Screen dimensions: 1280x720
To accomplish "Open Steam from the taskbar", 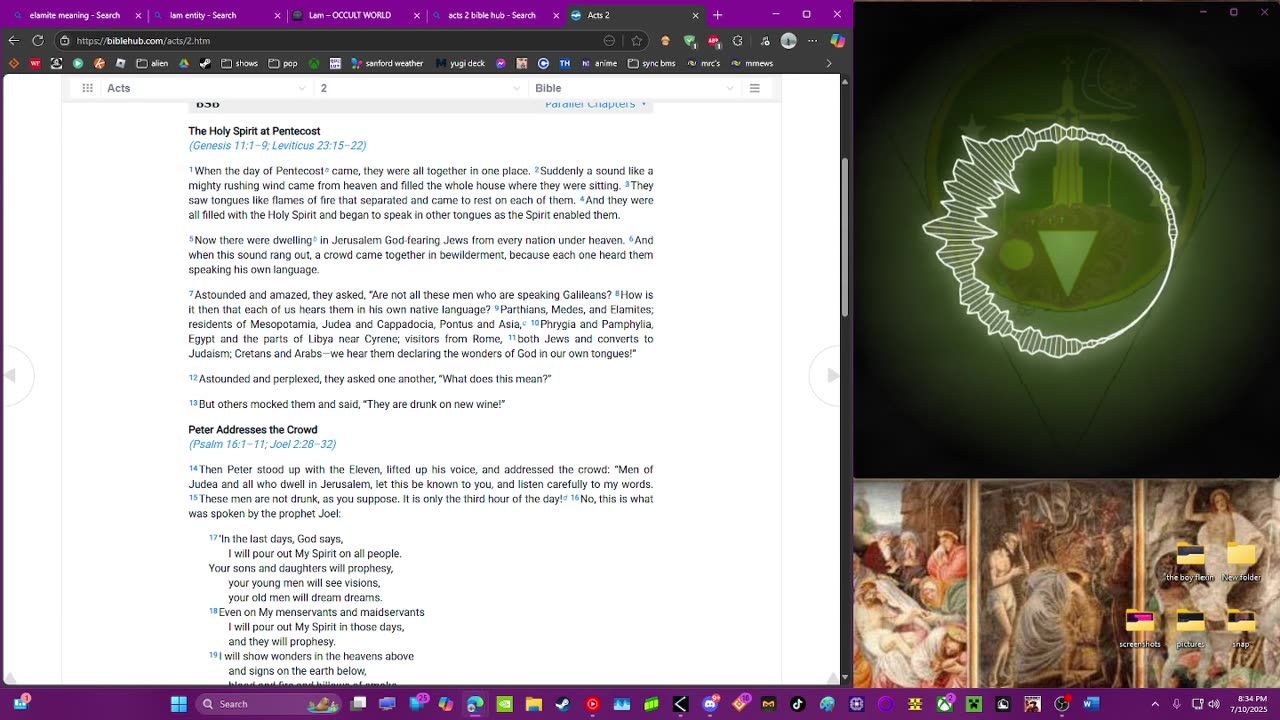I will click(x=563, y=704).
